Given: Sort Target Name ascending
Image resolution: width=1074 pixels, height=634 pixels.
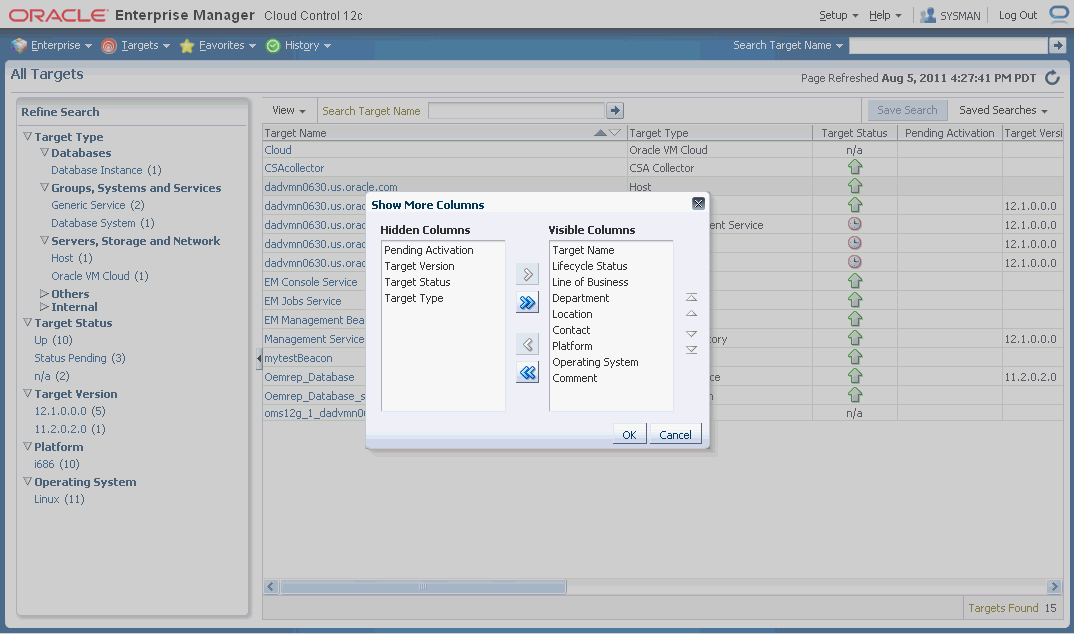Looking at the screenshot, I should (600, 133).
